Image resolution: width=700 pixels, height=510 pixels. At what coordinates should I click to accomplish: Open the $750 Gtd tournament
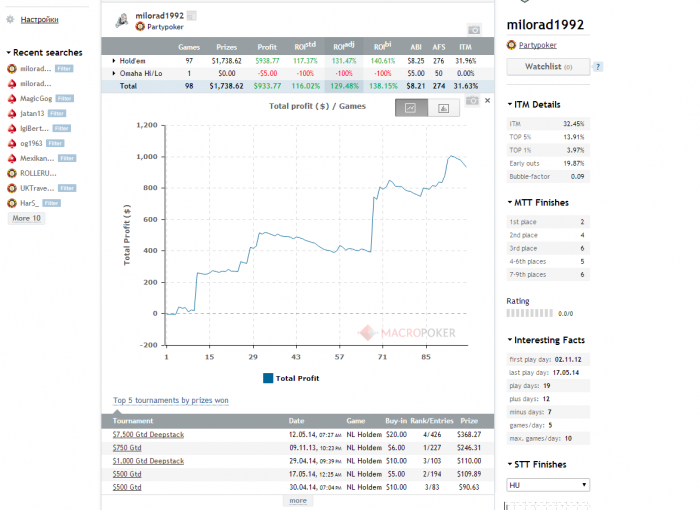127,447
